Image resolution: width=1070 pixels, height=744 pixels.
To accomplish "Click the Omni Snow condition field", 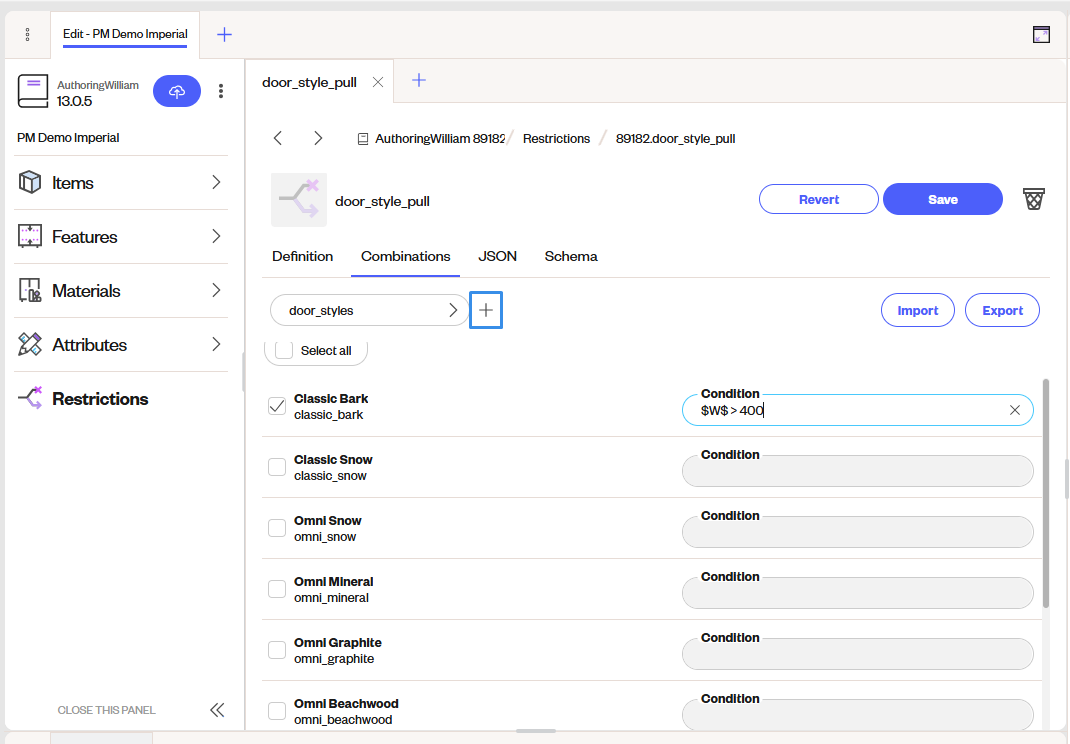I will tap(857, 532).
